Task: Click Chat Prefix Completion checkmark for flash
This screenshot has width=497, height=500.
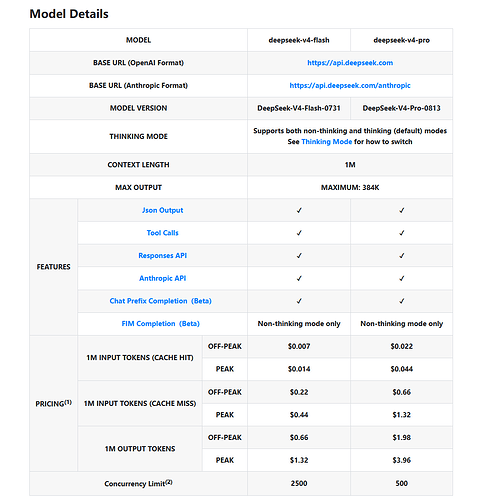Action: pos(299,301)
